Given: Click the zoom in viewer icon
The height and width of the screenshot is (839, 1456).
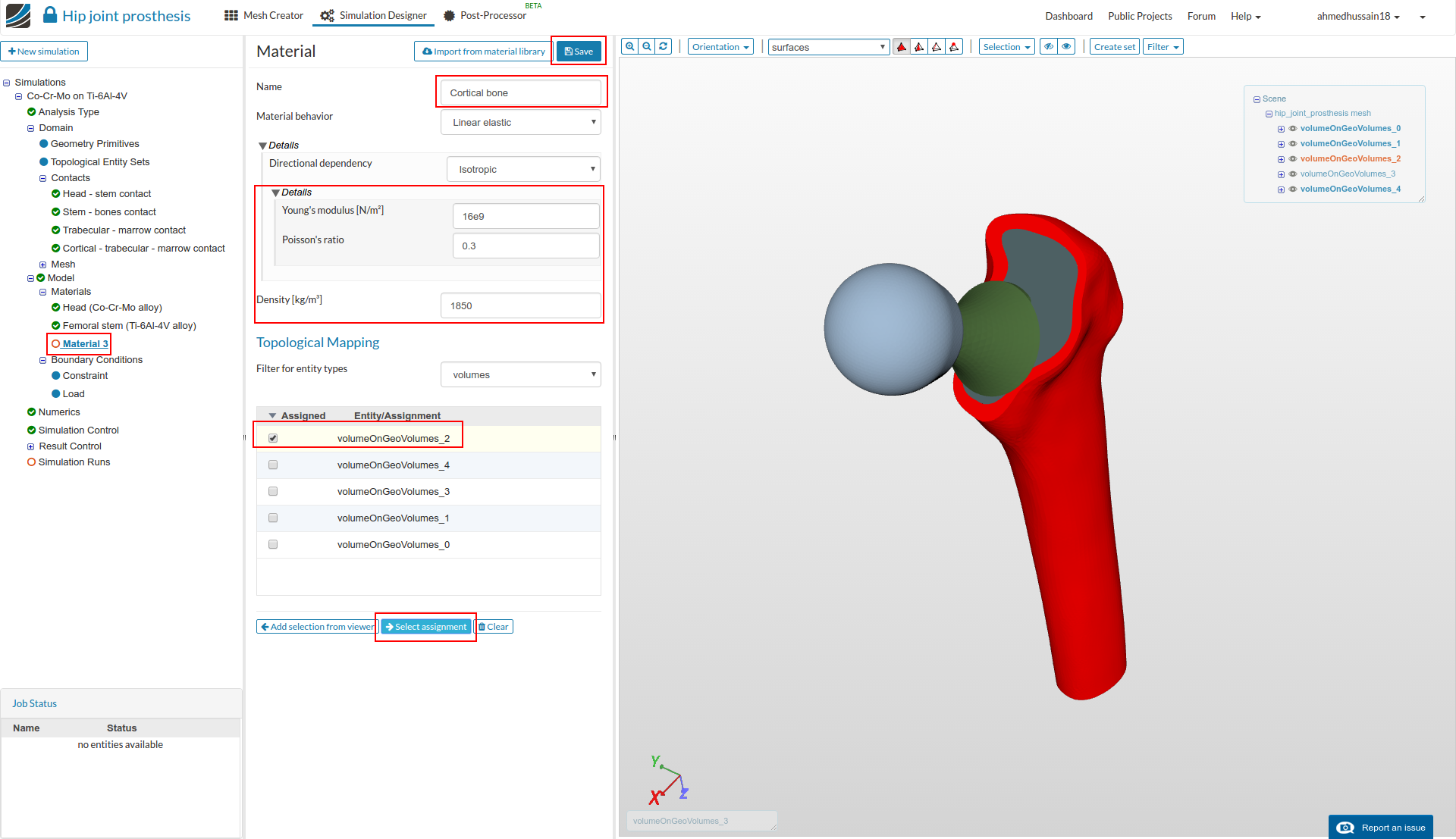Looking at the screenshot, I should coord(629,47).
